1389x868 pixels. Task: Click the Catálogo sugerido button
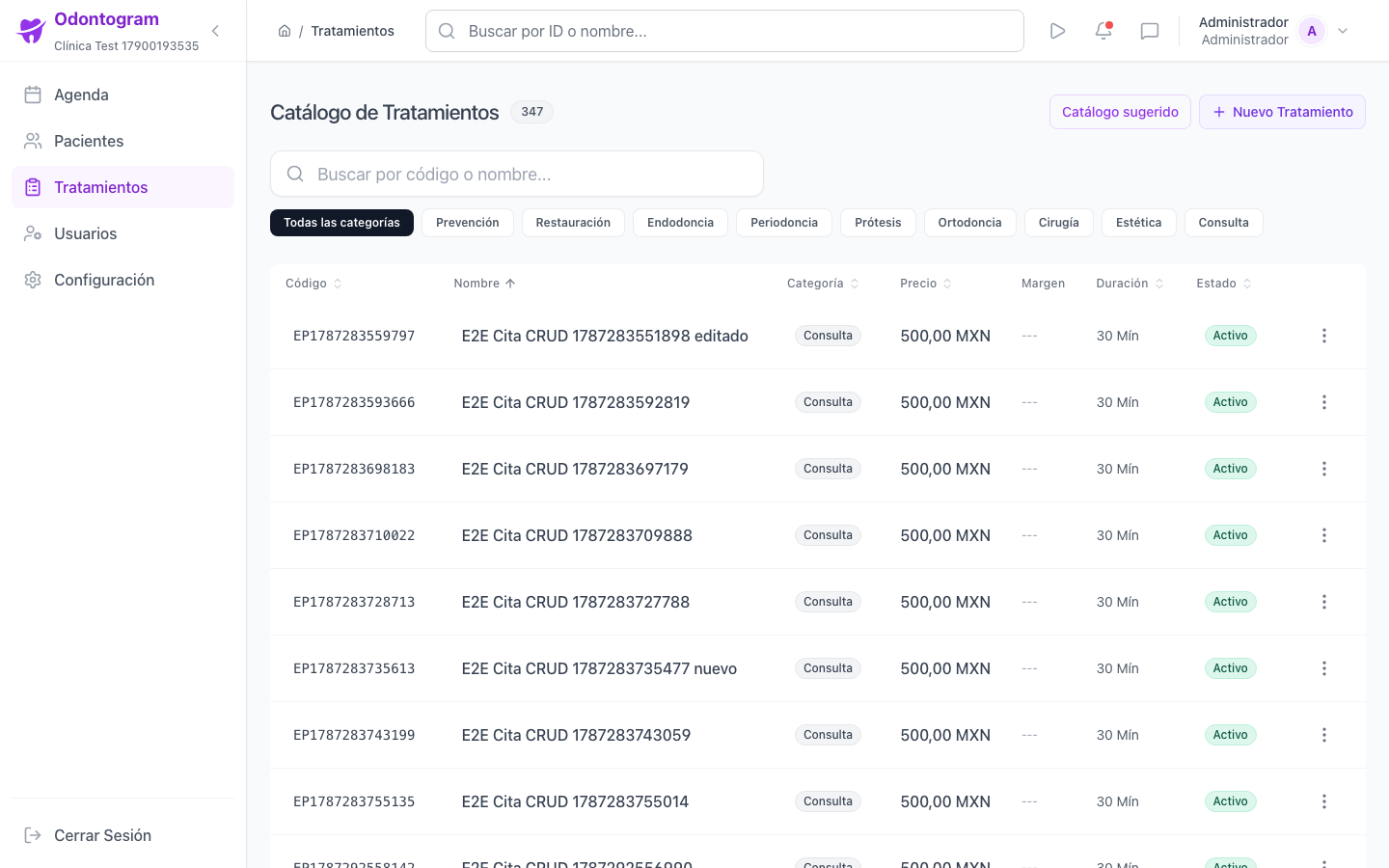(1120, 112)
